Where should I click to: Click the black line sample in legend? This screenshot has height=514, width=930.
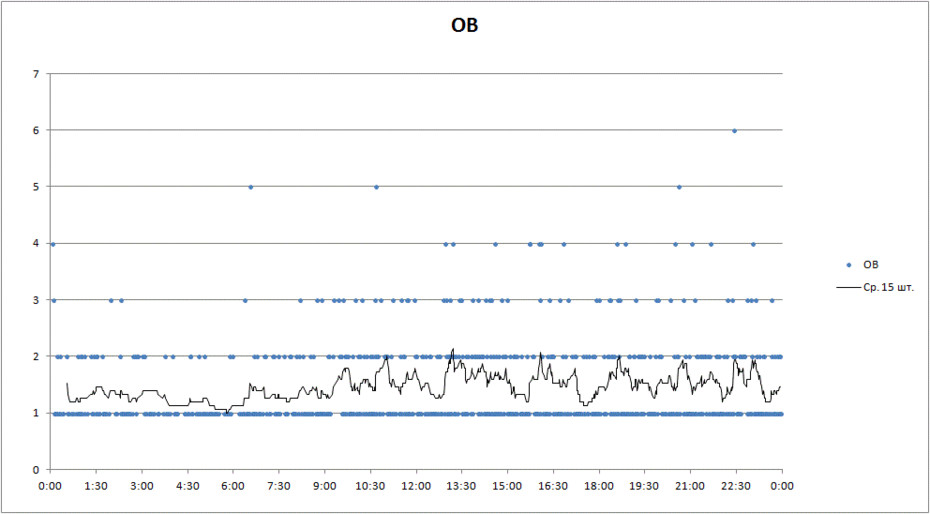click(849, 288)
